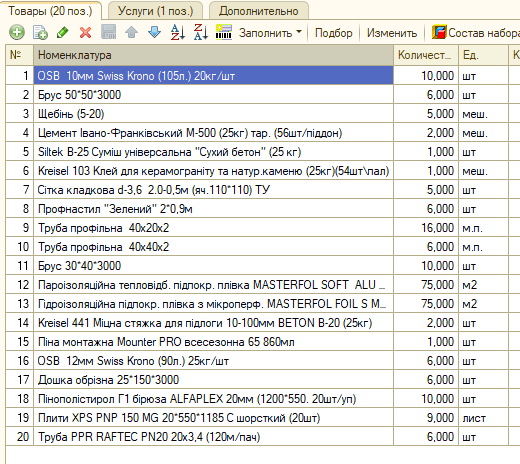This screenshot has width=520, height=464.
Task: Click the gray finish-editing save icon
Action: (x=109, y=33)
